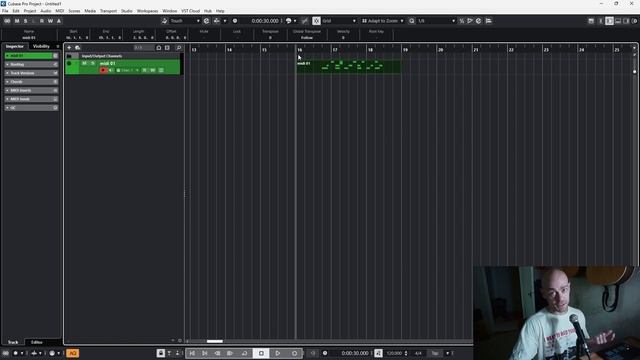Screen dimensions: 640x360
Task: Open the Adapt to Zoom dropdown
Action: (x=382, y=21)
